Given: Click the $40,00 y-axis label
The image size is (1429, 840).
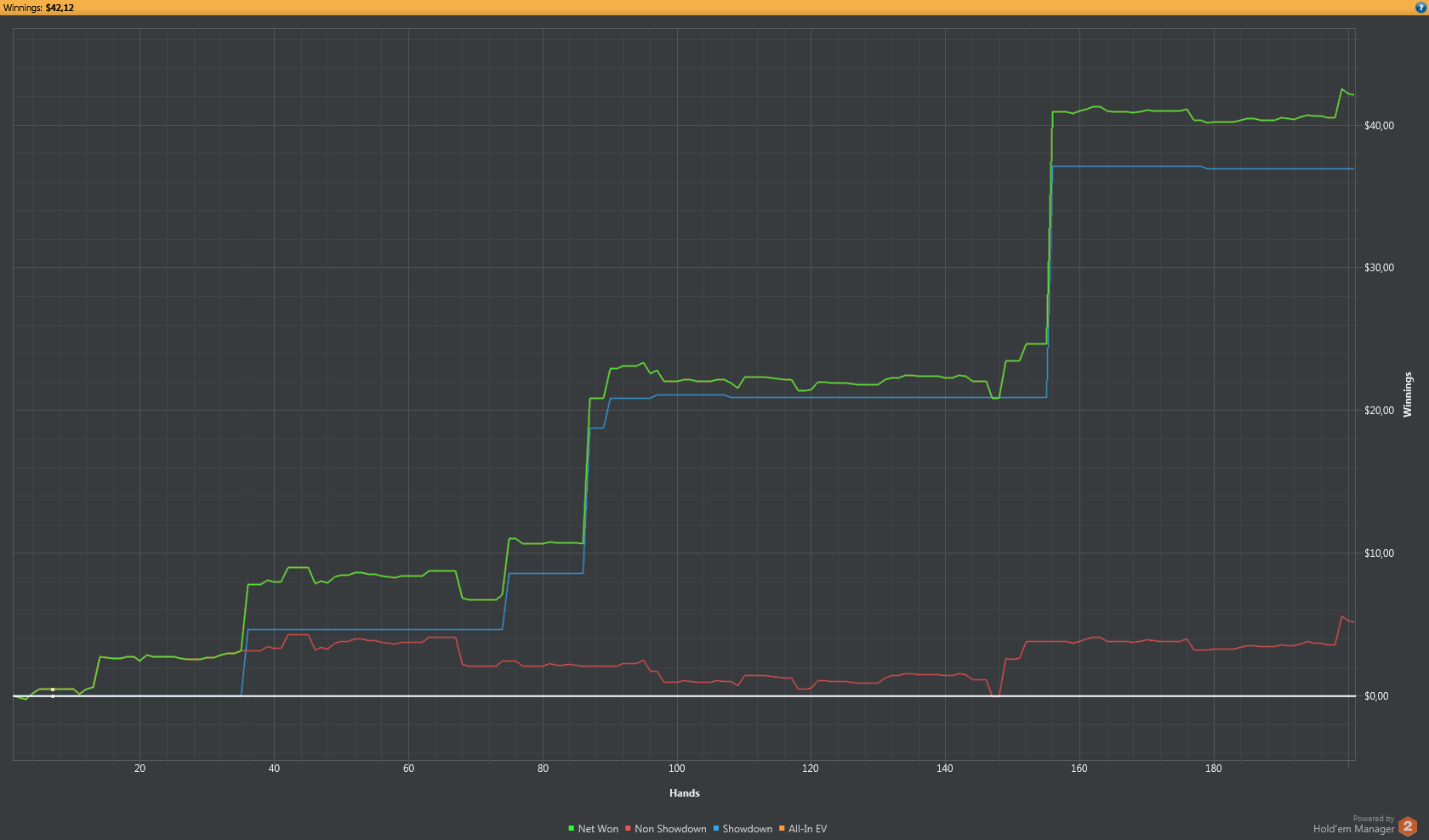Looking at the screenshot, I should click(1379, 126).
